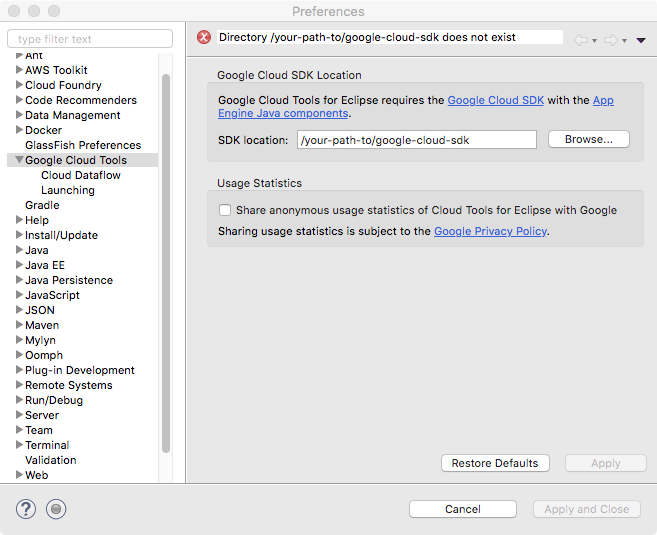Click the type filter text field
The width and height of the screenshot is (657, 535).
point(90,39)
